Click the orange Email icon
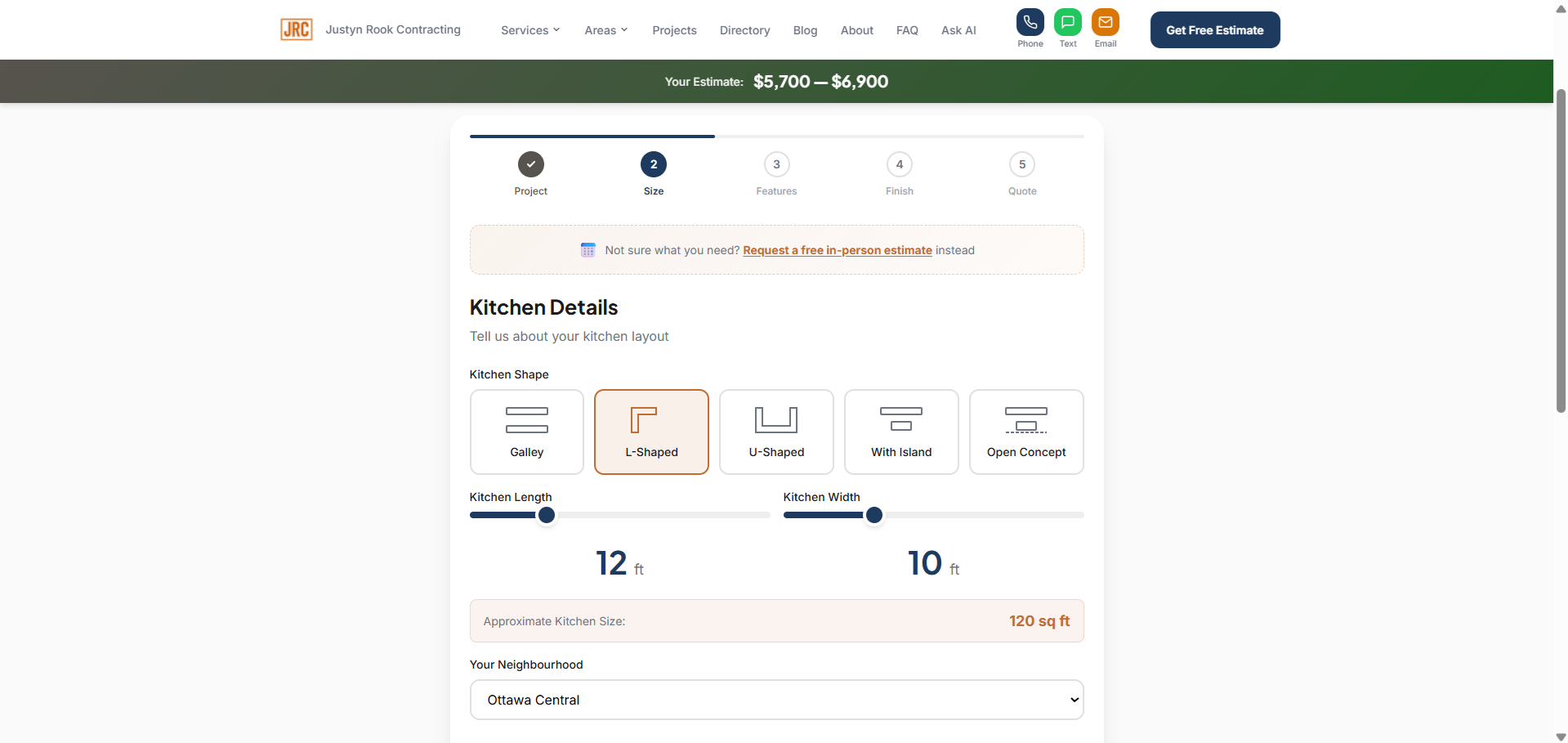This screenshot has height=743, width=1568. 1106,22
